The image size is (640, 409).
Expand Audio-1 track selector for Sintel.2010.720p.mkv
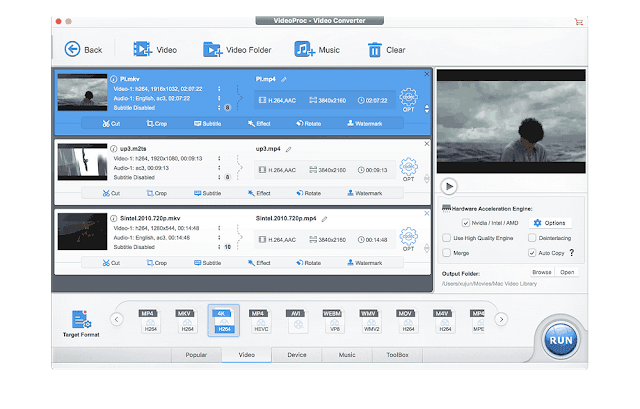(219, 238)
